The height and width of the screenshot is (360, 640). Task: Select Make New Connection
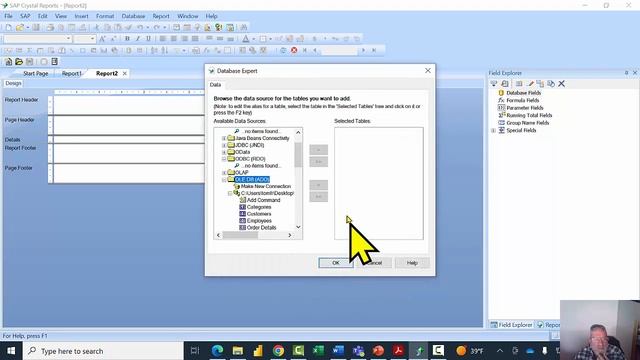click(x=266, y=187)
